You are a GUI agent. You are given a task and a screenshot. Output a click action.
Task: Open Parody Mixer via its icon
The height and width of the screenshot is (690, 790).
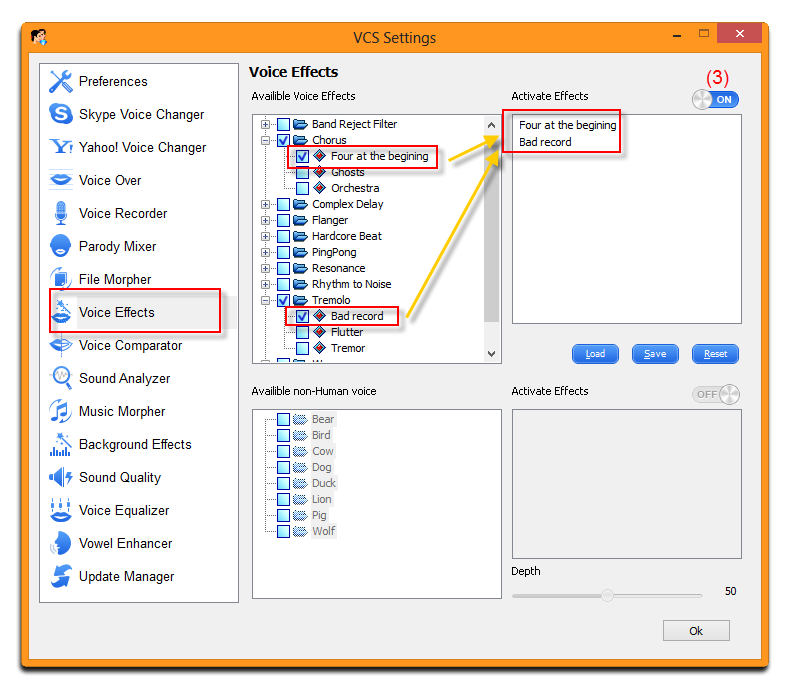61,246
